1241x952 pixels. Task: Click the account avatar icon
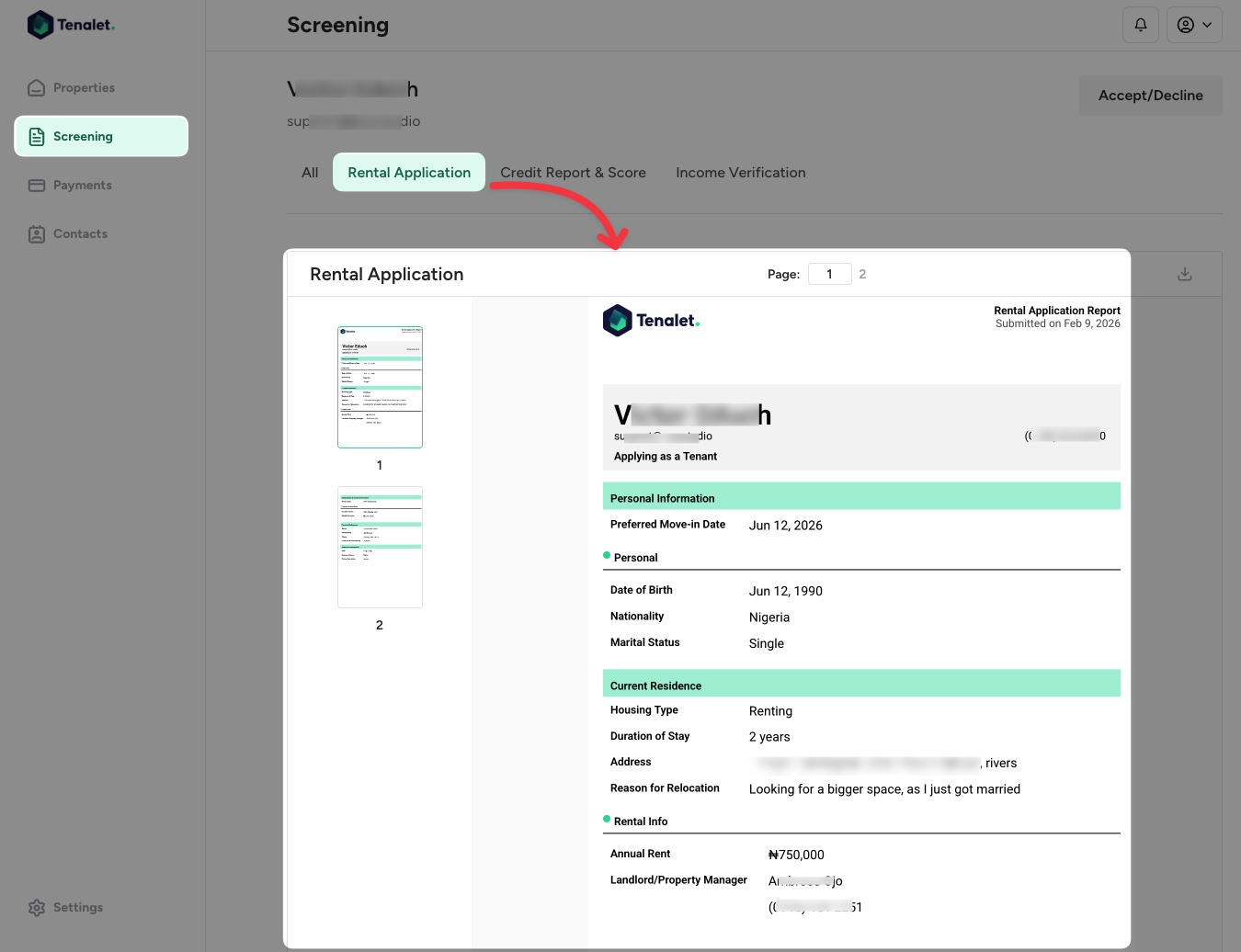(1184, 25)
